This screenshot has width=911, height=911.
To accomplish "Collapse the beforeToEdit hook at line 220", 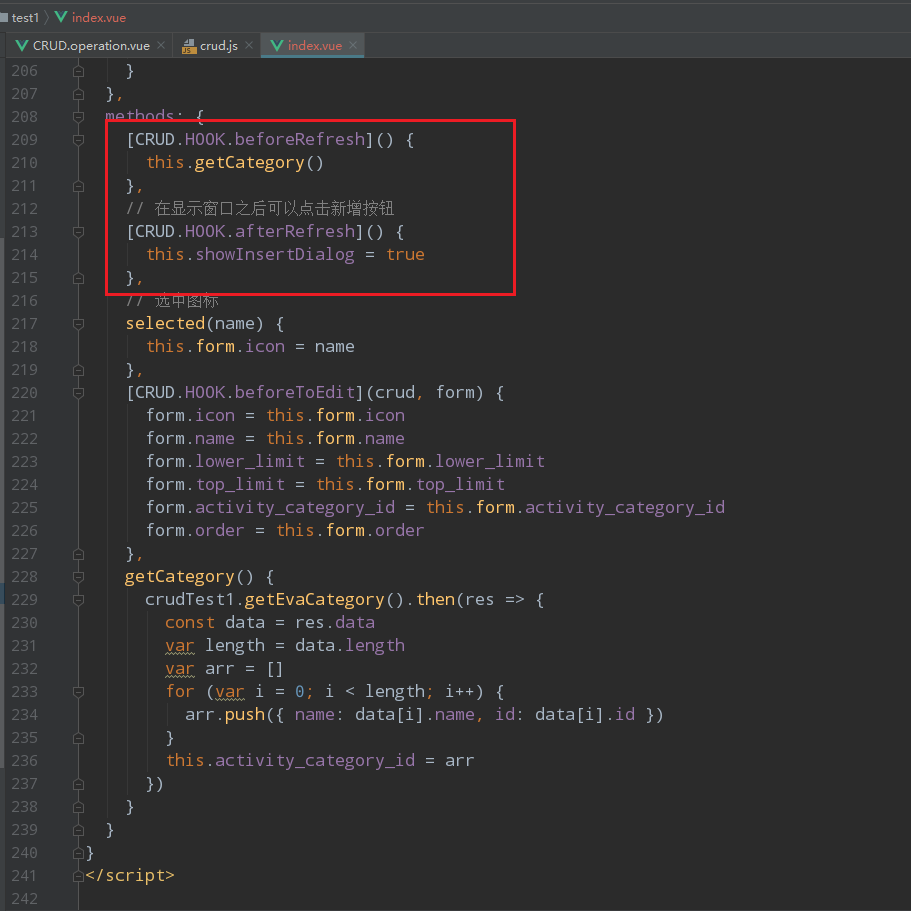I will tap(78, 393).
